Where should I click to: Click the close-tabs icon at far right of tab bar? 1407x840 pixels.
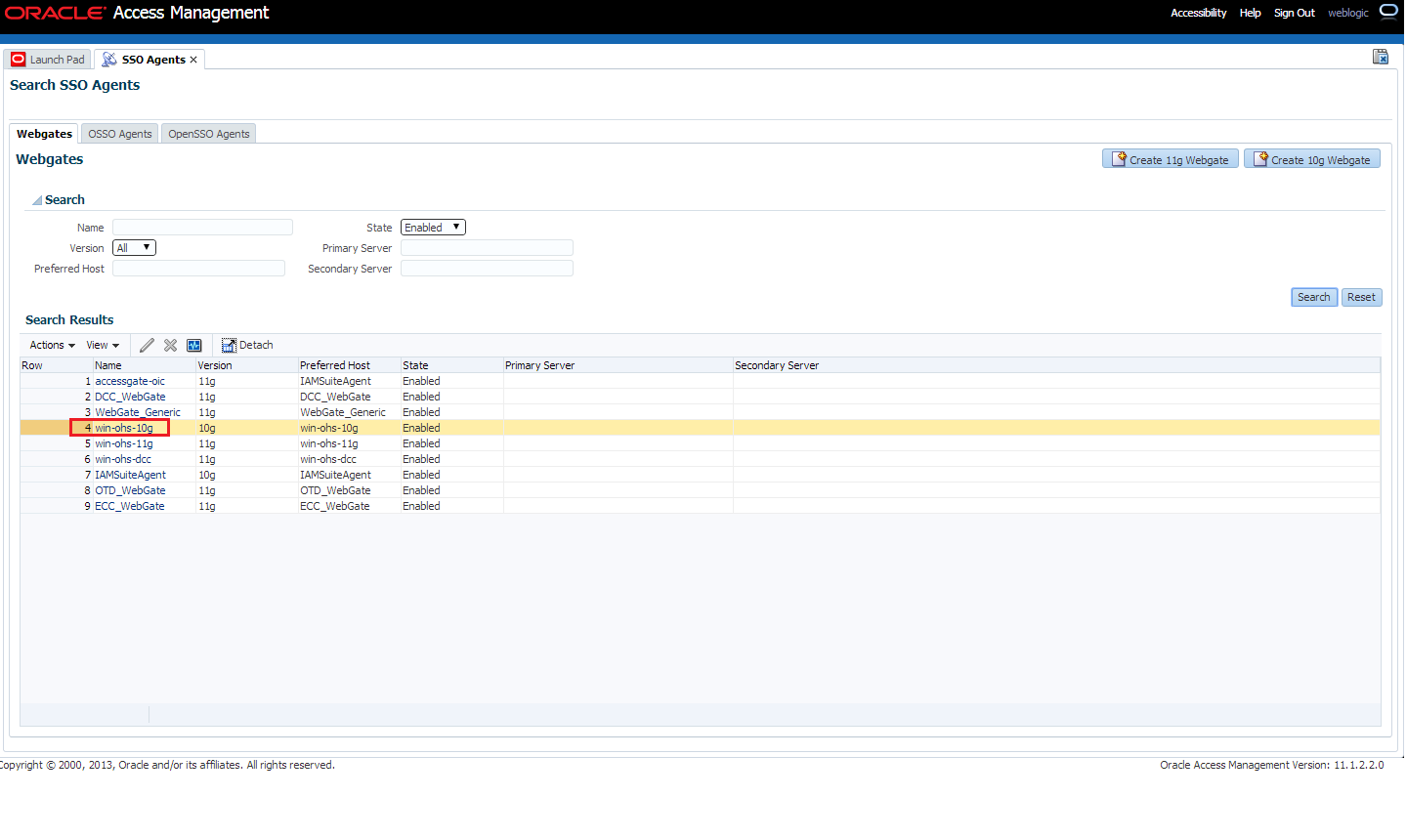click(1381, 58)
